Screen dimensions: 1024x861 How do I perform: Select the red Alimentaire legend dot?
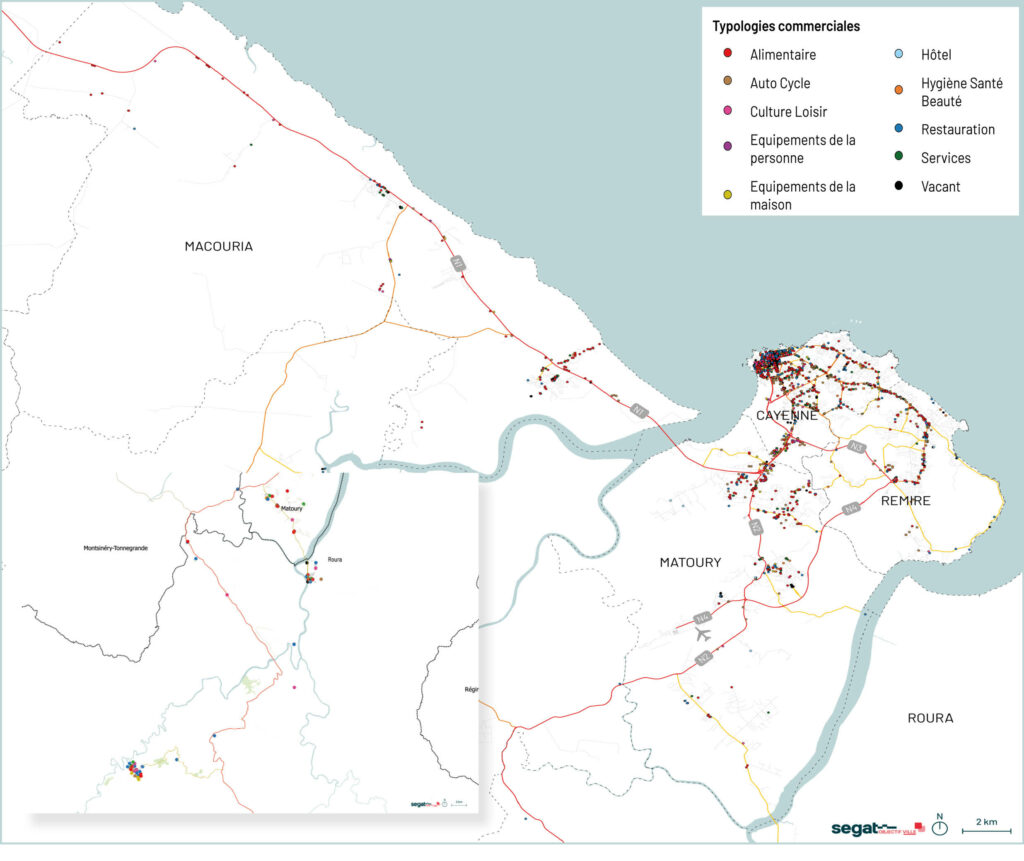727,55
